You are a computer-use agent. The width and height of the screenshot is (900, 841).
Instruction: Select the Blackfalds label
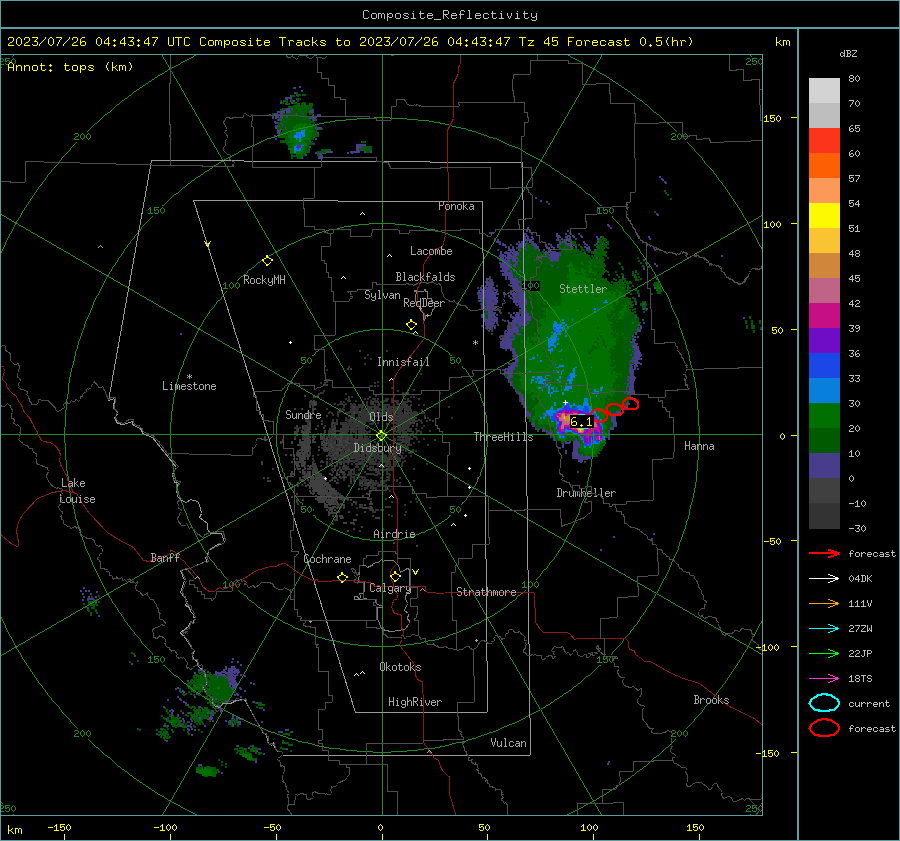point(425,277)
